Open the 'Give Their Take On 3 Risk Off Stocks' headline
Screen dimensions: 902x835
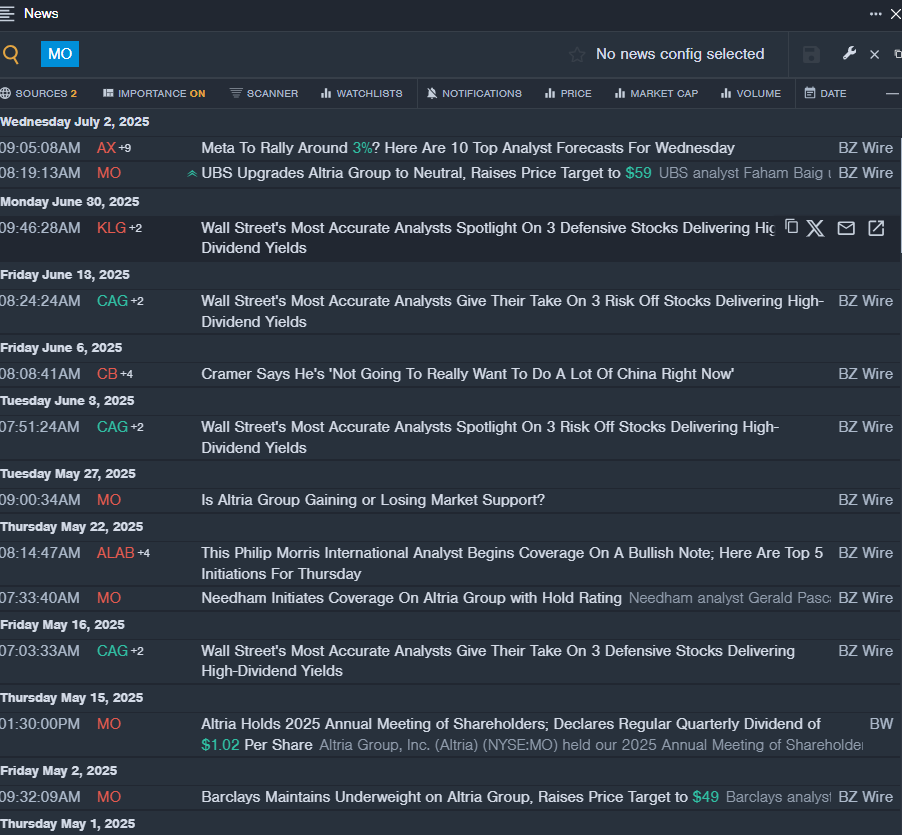pos(513,312)
